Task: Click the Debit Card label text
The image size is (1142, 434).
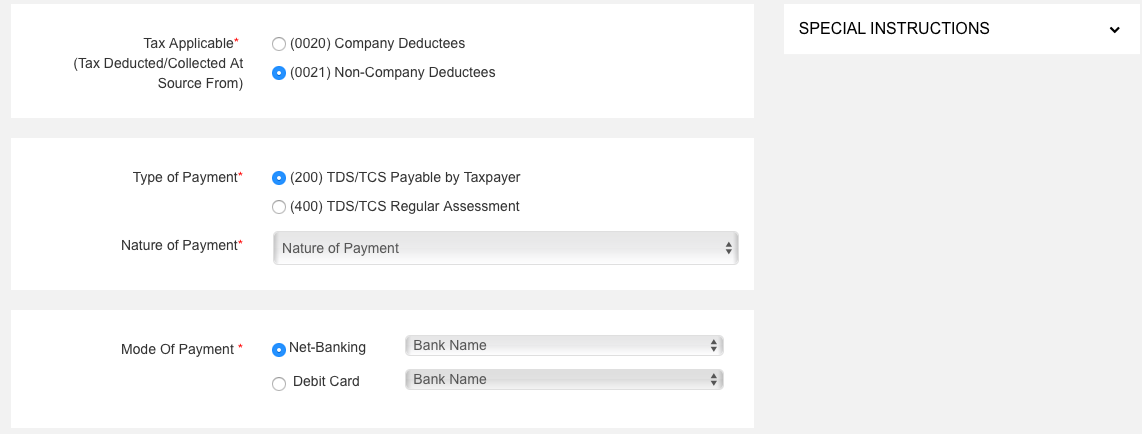Action: [x=326, y=382]
